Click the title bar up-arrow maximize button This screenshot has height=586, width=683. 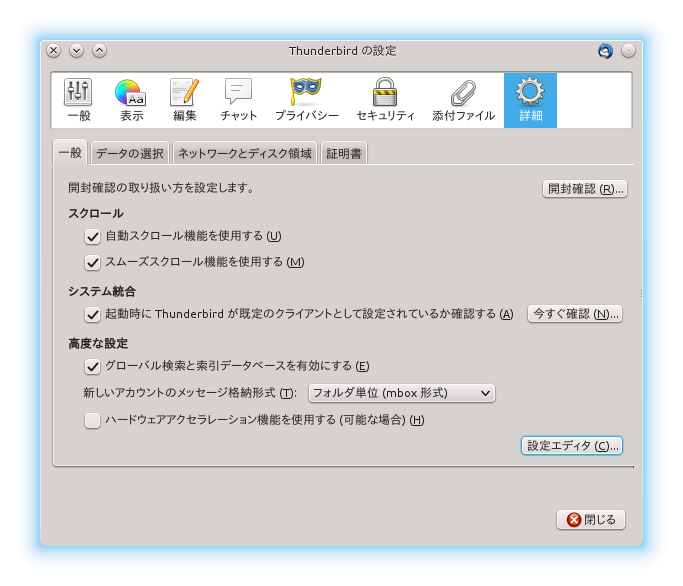click(x=99, y=51)
